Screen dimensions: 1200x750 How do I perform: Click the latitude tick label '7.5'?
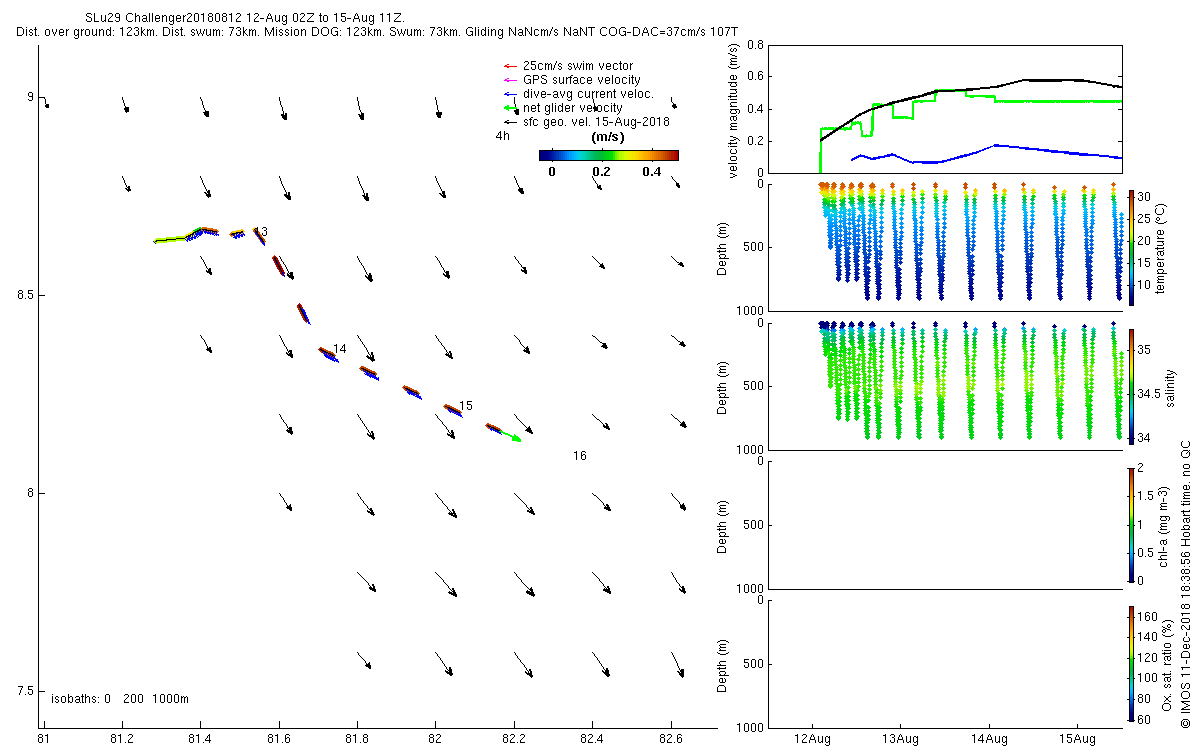click(x=24, y=691)
